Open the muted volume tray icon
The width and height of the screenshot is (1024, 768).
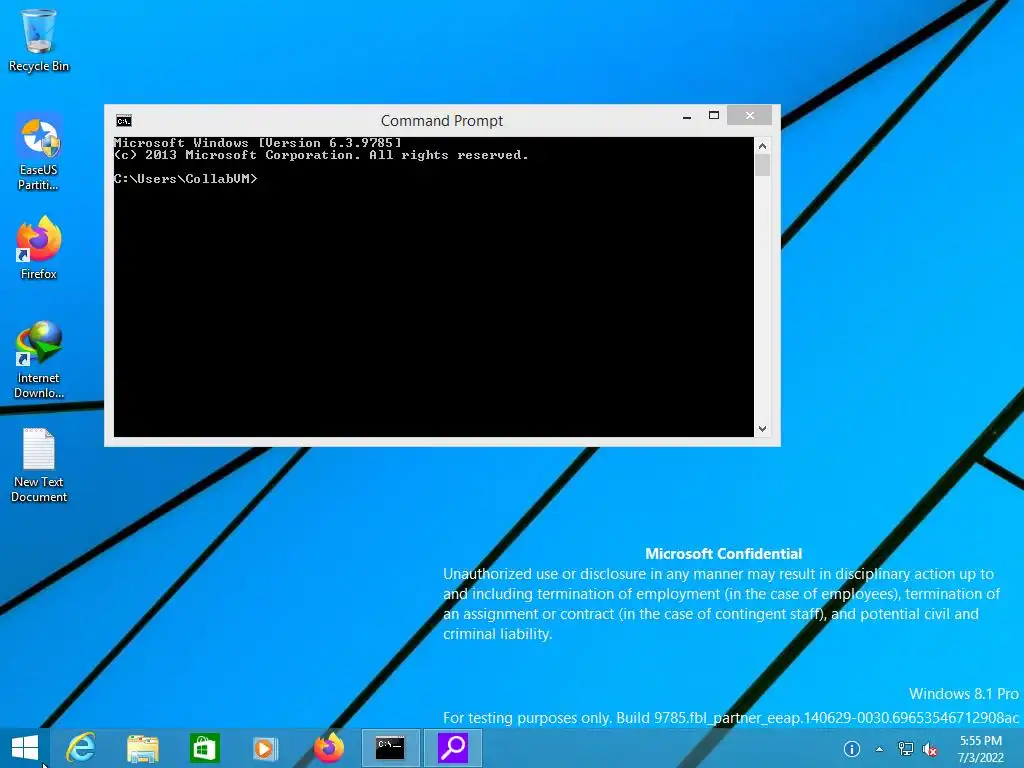[x=930, y=749]
